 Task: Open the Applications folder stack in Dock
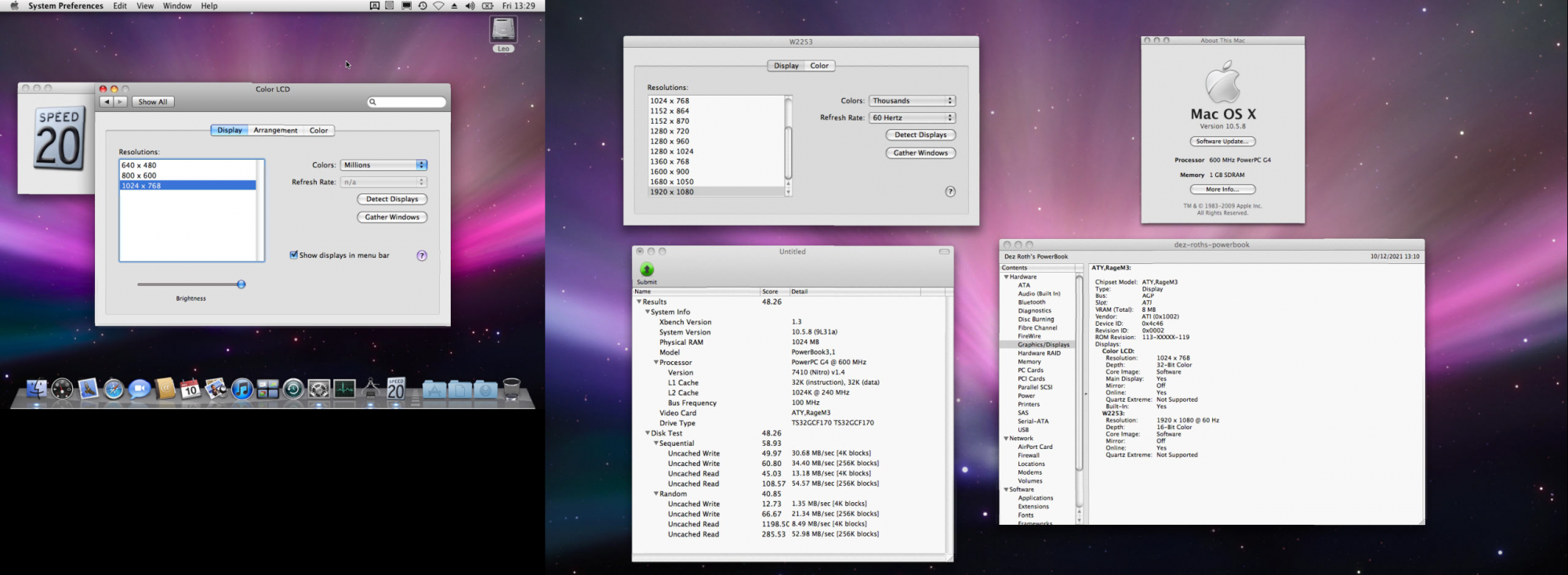pos(434,389)
